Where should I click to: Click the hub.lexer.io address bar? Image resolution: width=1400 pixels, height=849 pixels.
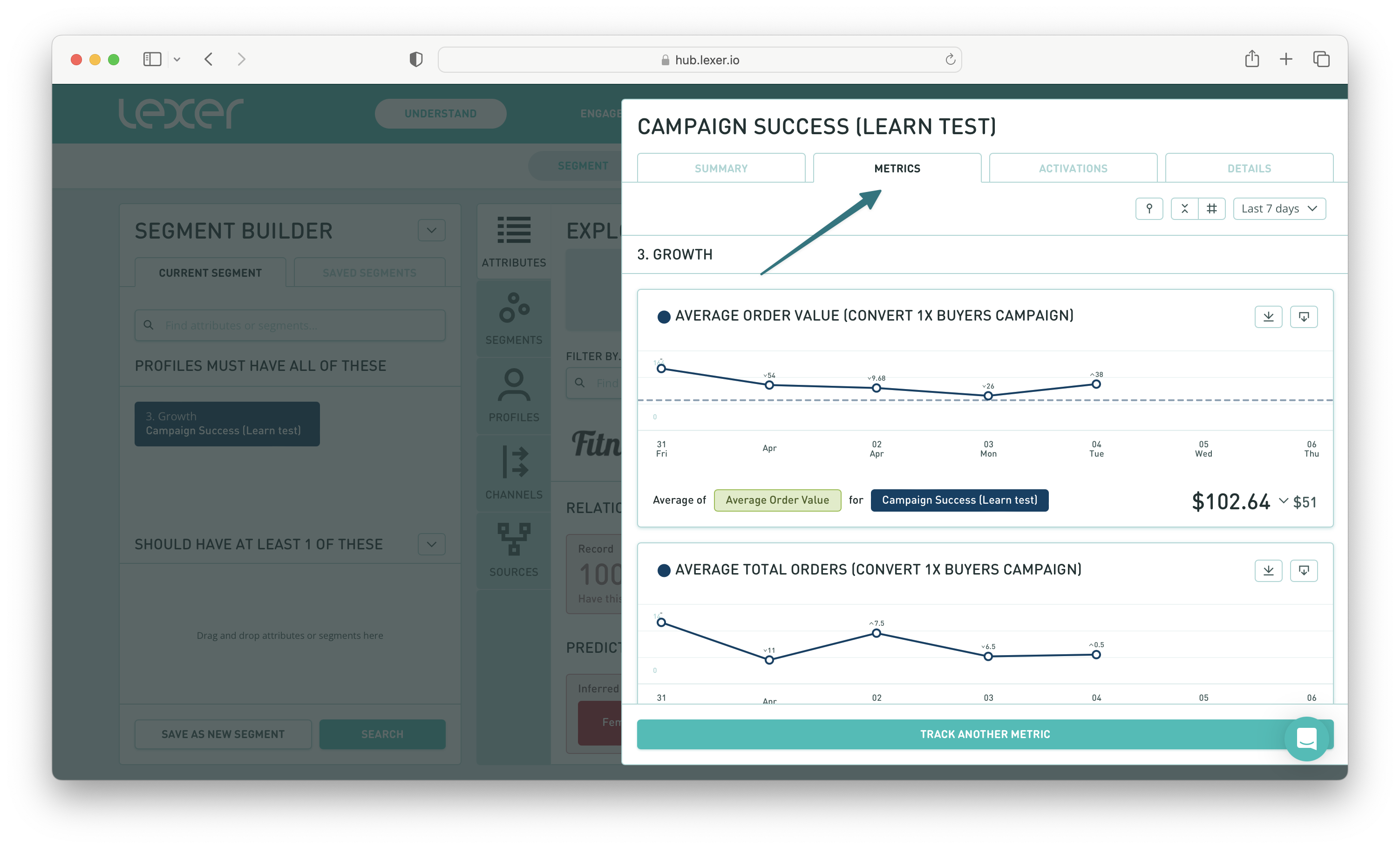[x=700, y=59]
